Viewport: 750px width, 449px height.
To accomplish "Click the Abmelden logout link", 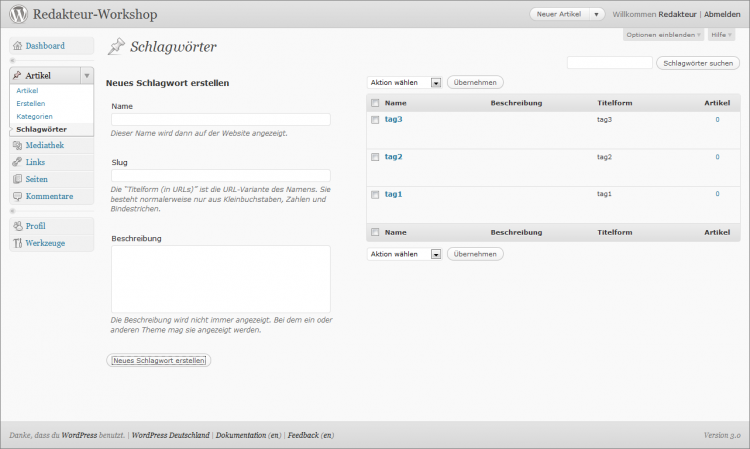I will [722, 15].
